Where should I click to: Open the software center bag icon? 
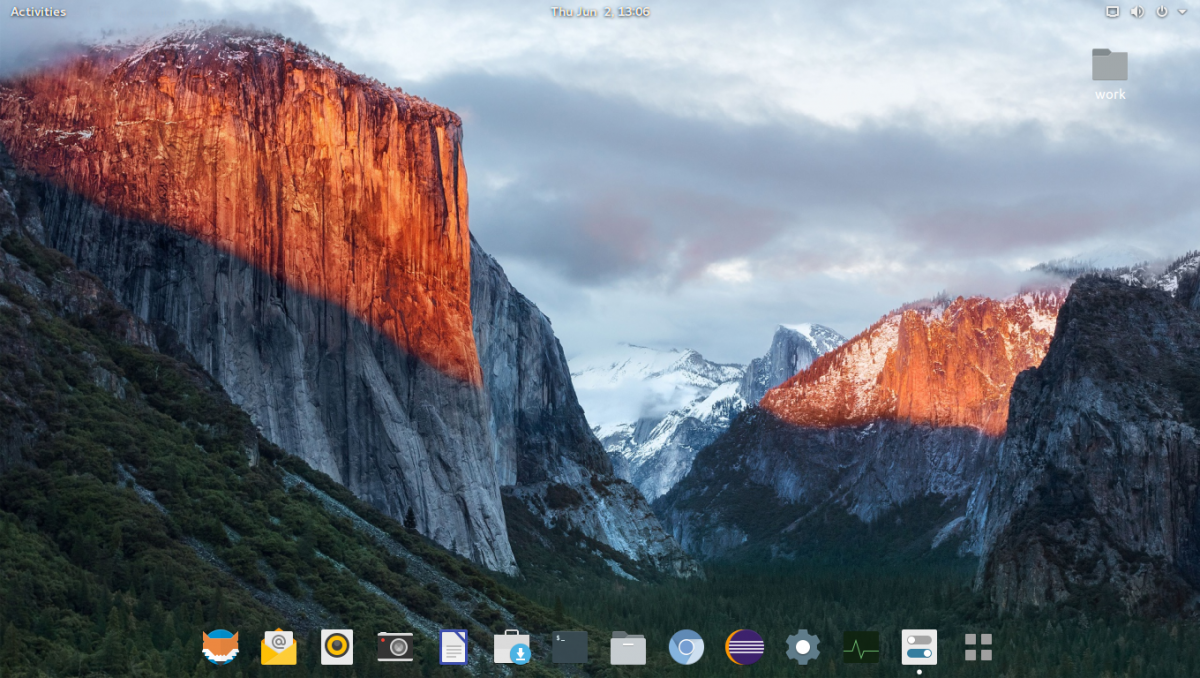[512, 647]
